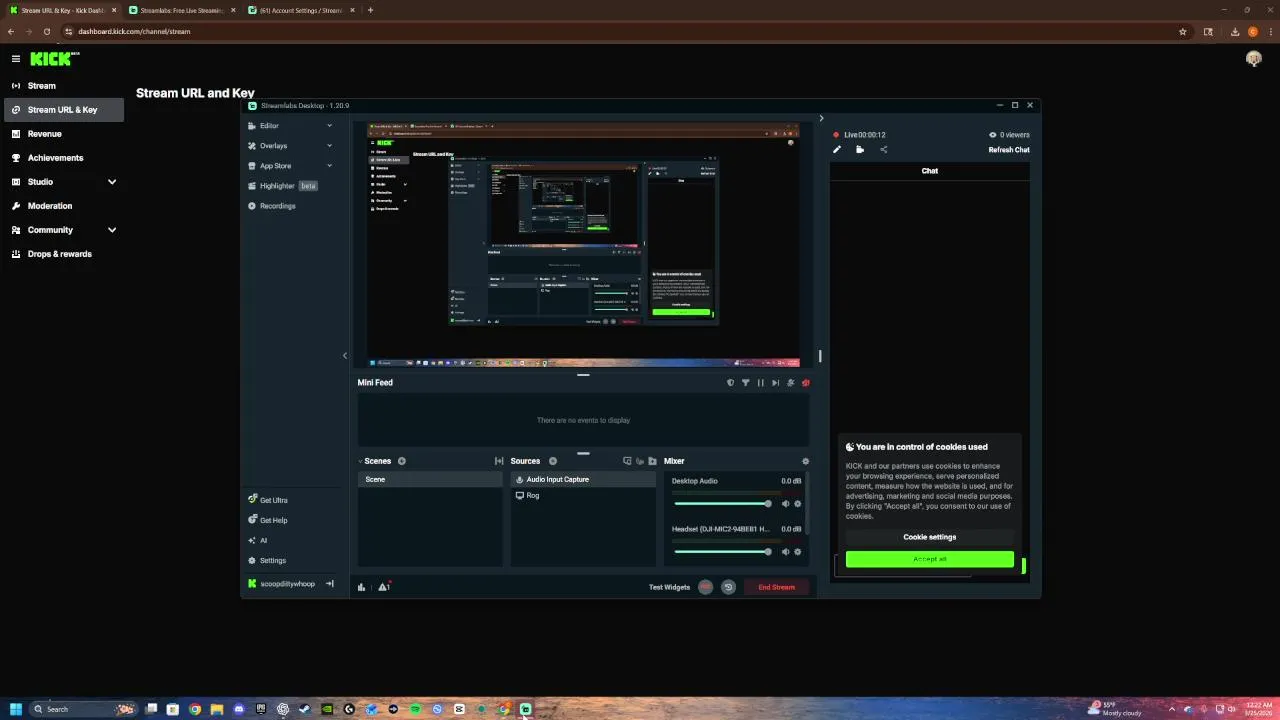Open Stream in the Kick dashboard sidebar
Viewport: 1280px width, 720px height.
click(x=63, y=86)
